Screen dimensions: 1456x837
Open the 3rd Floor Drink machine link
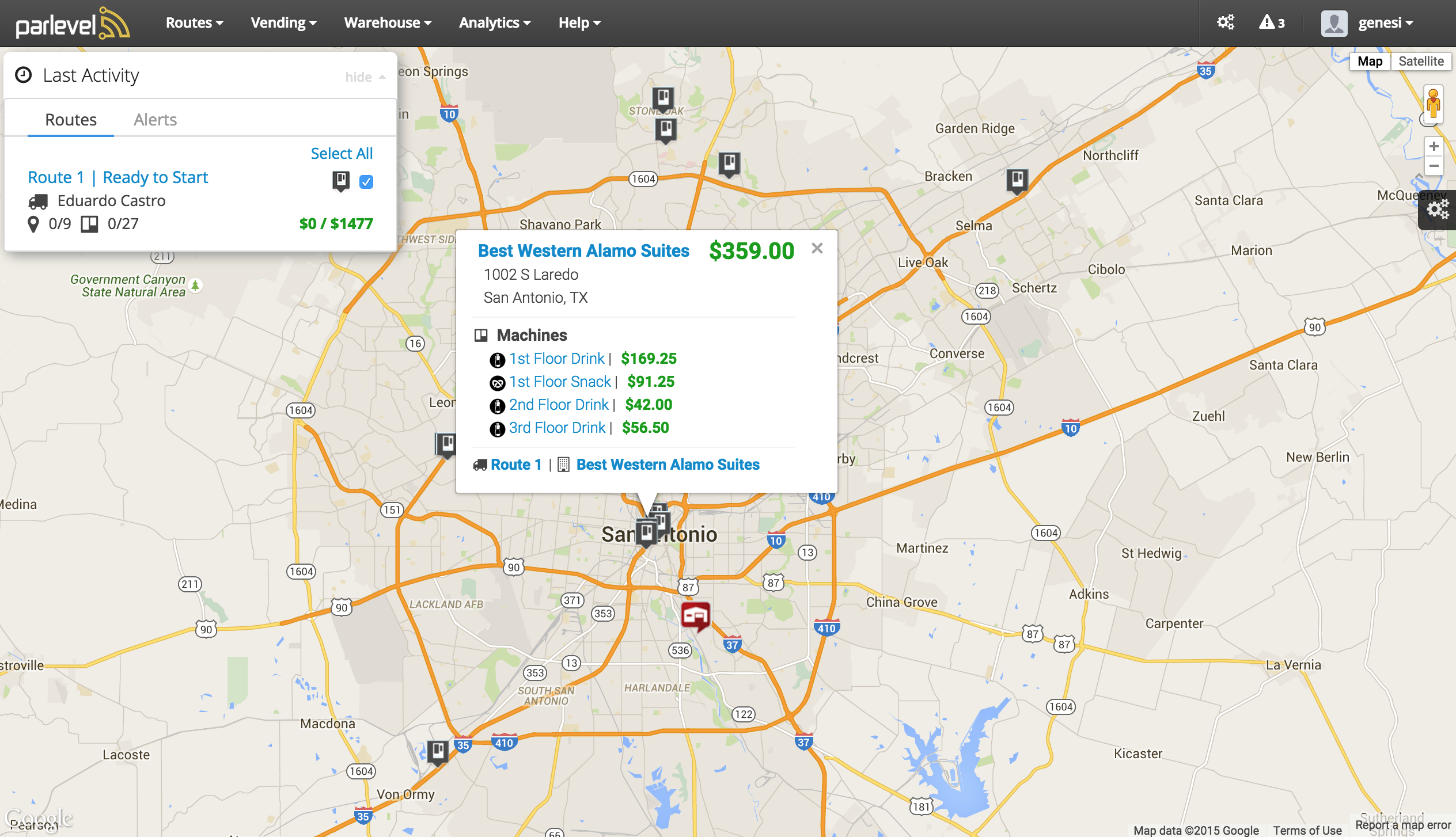pyautogui.click(x=557, y=428)
